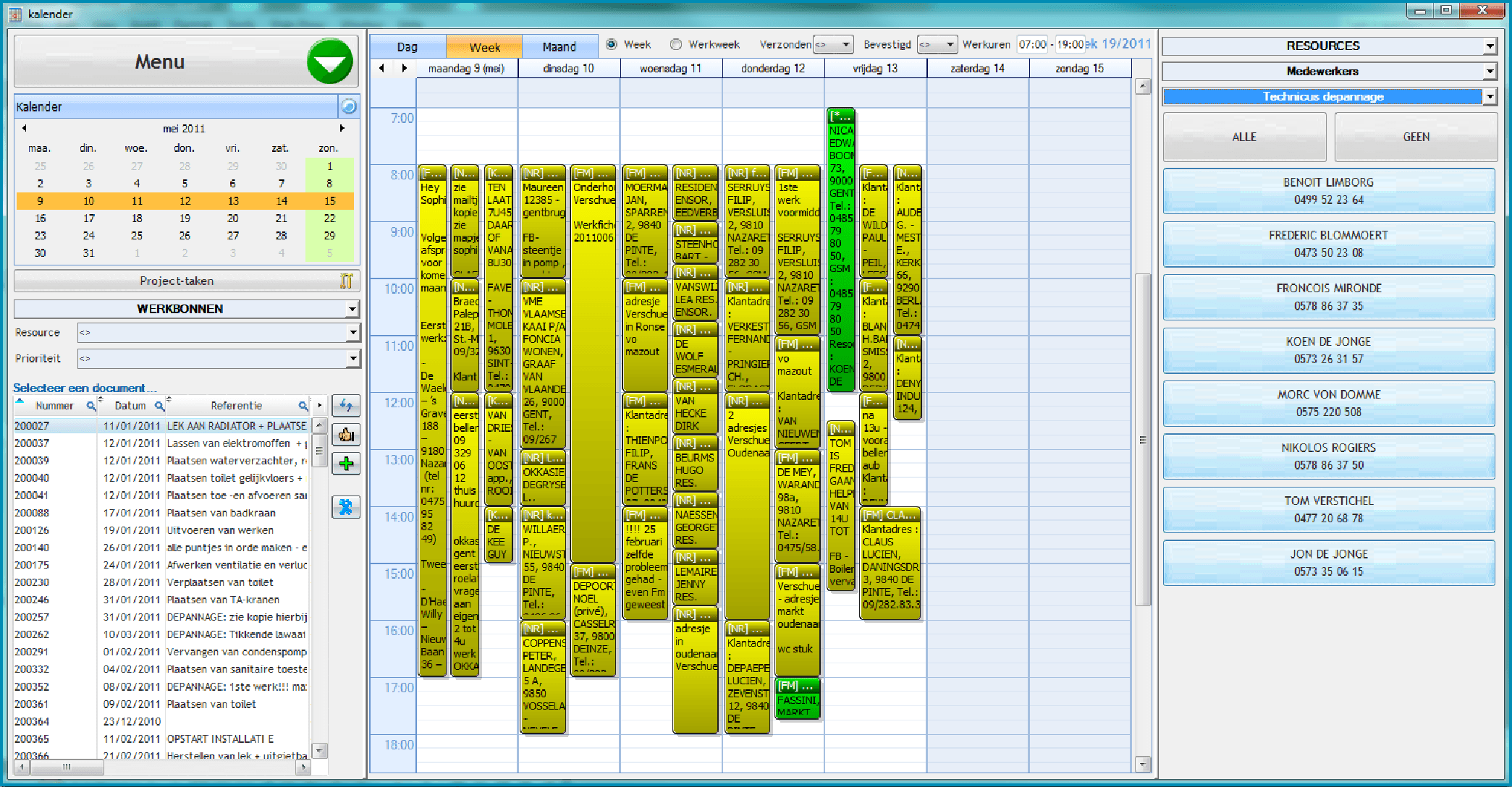Viewport: 1512px width, 787px height.
Task: Click the Kalender panel round refresh icon
Action: (x=349, y=106)
